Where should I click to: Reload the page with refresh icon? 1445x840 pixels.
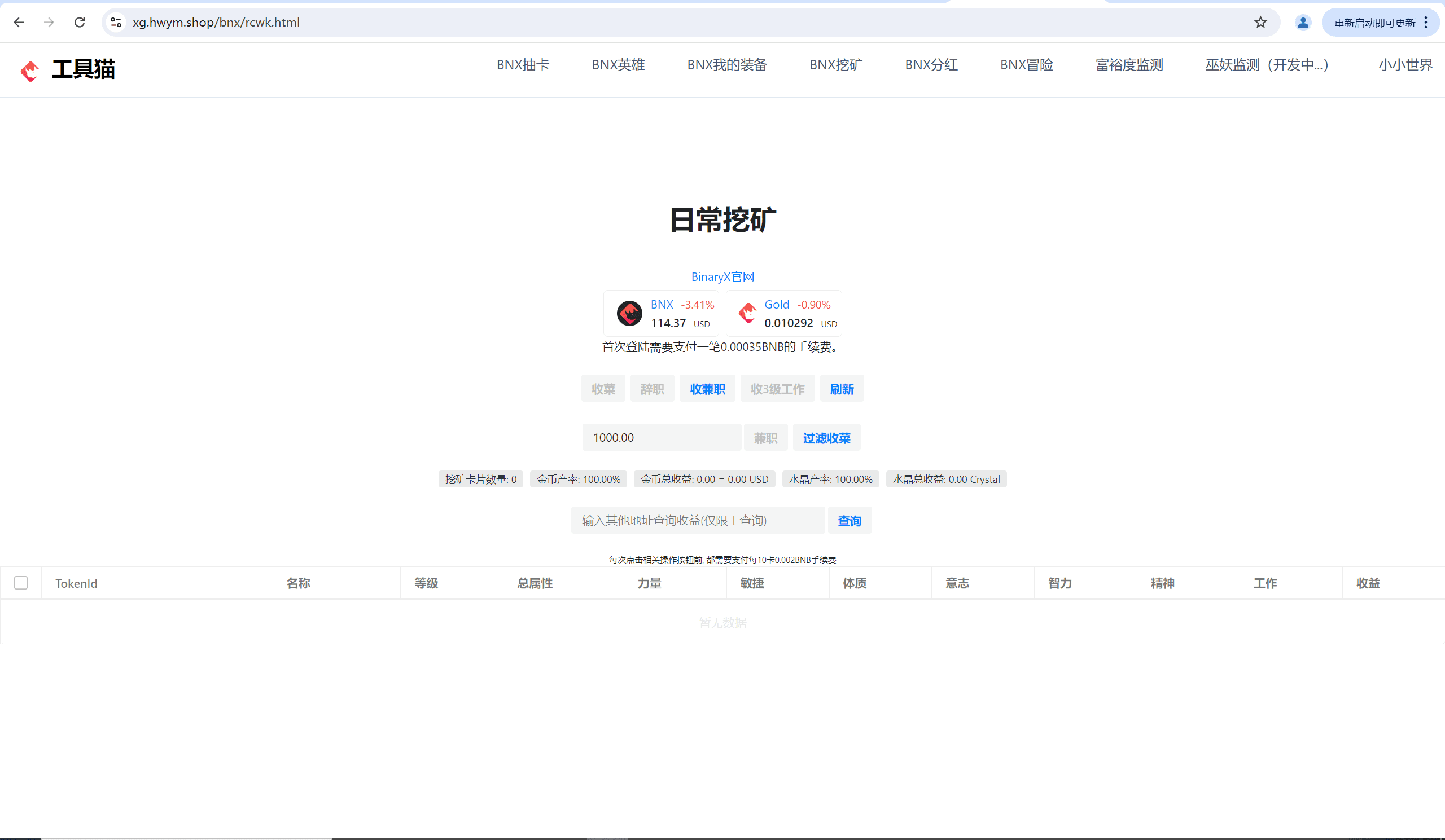point(80,23)
